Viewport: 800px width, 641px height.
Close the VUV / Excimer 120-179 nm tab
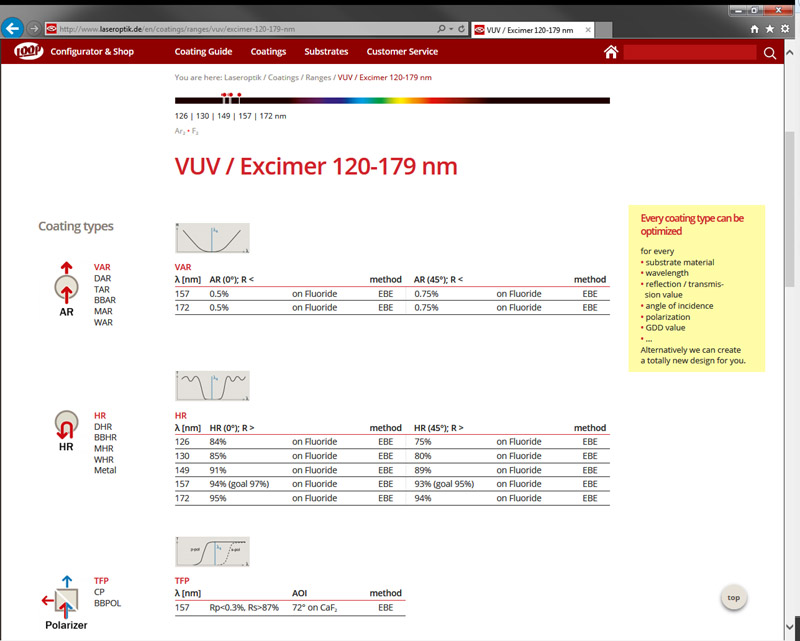point(588,30)
